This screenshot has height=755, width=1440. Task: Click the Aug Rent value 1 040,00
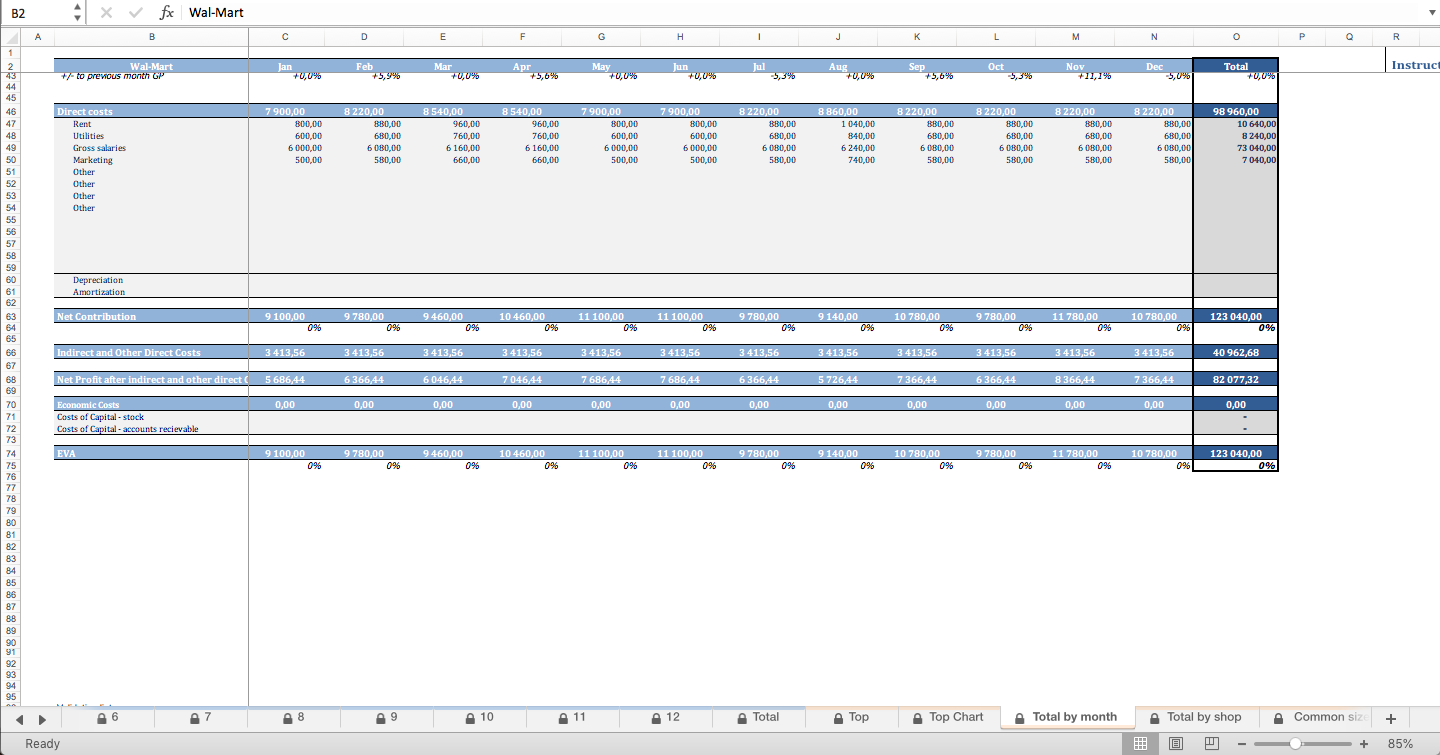tap(838, 124)
